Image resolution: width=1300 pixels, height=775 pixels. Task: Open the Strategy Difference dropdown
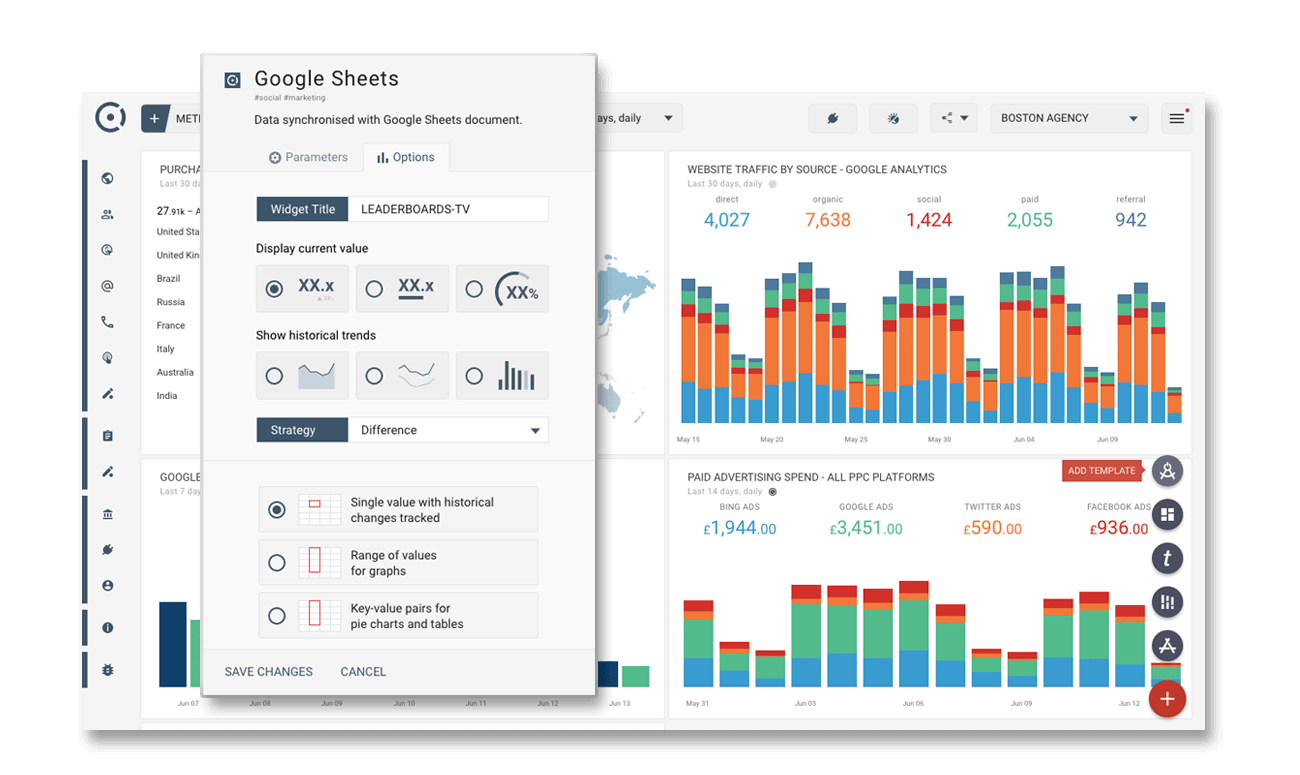point(448,430)
